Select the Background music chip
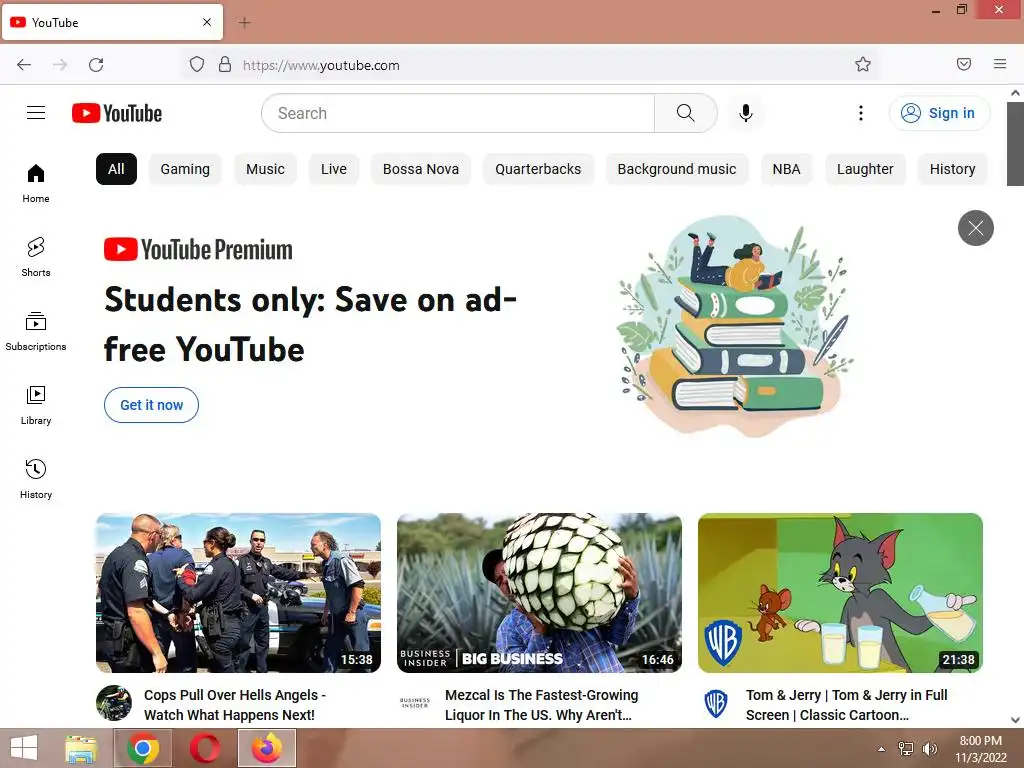Screen dimensions: 1024x768 coord(677,169)
